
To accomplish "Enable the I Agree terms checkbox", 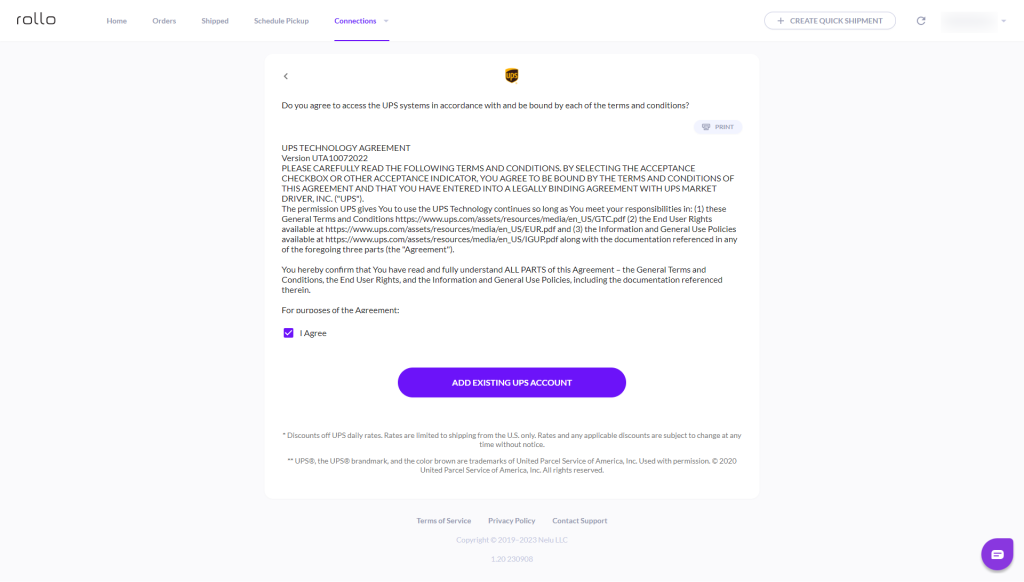I will click(x=288, y=332).
